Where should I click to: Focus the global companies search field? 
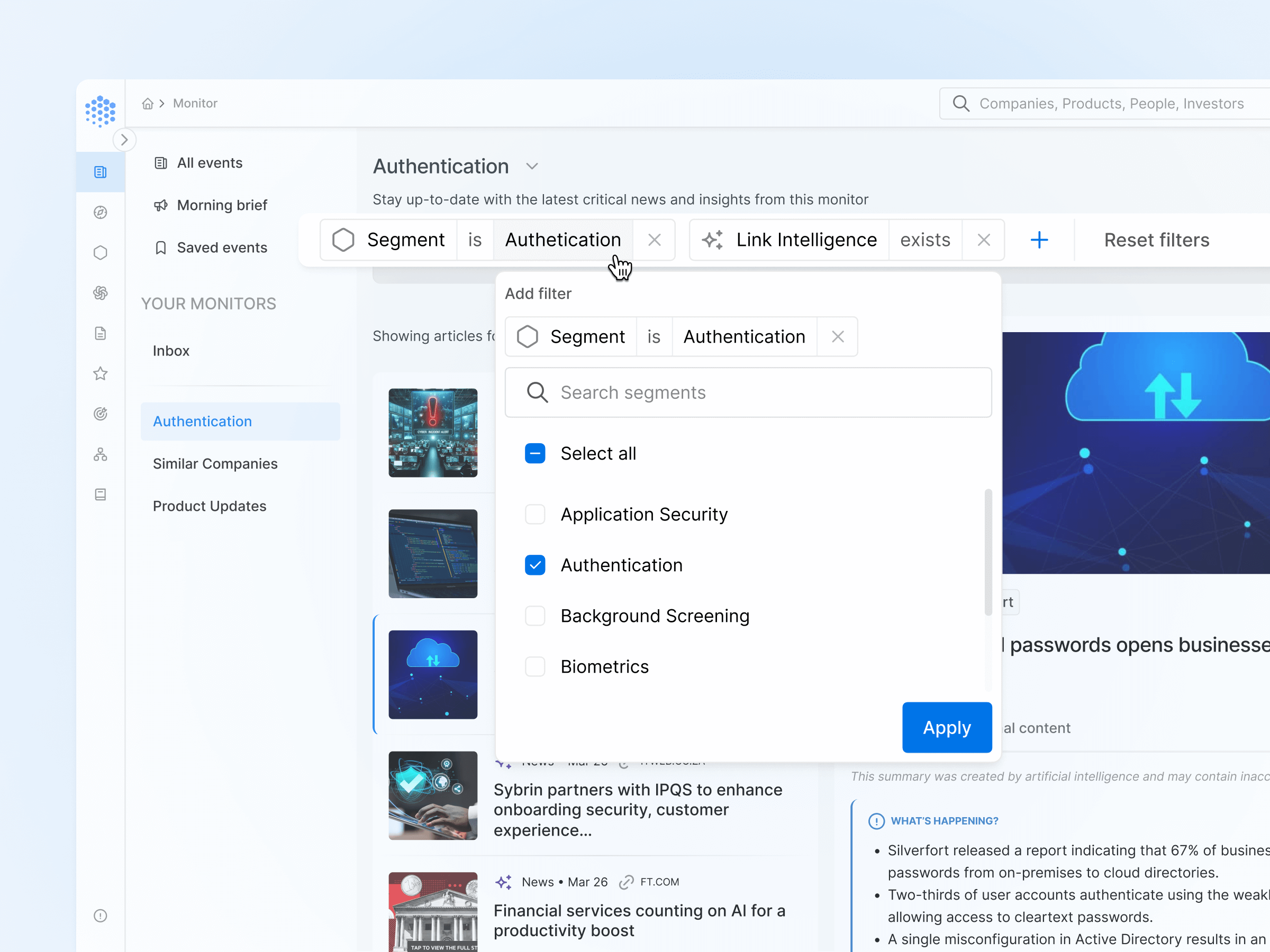1104,103
